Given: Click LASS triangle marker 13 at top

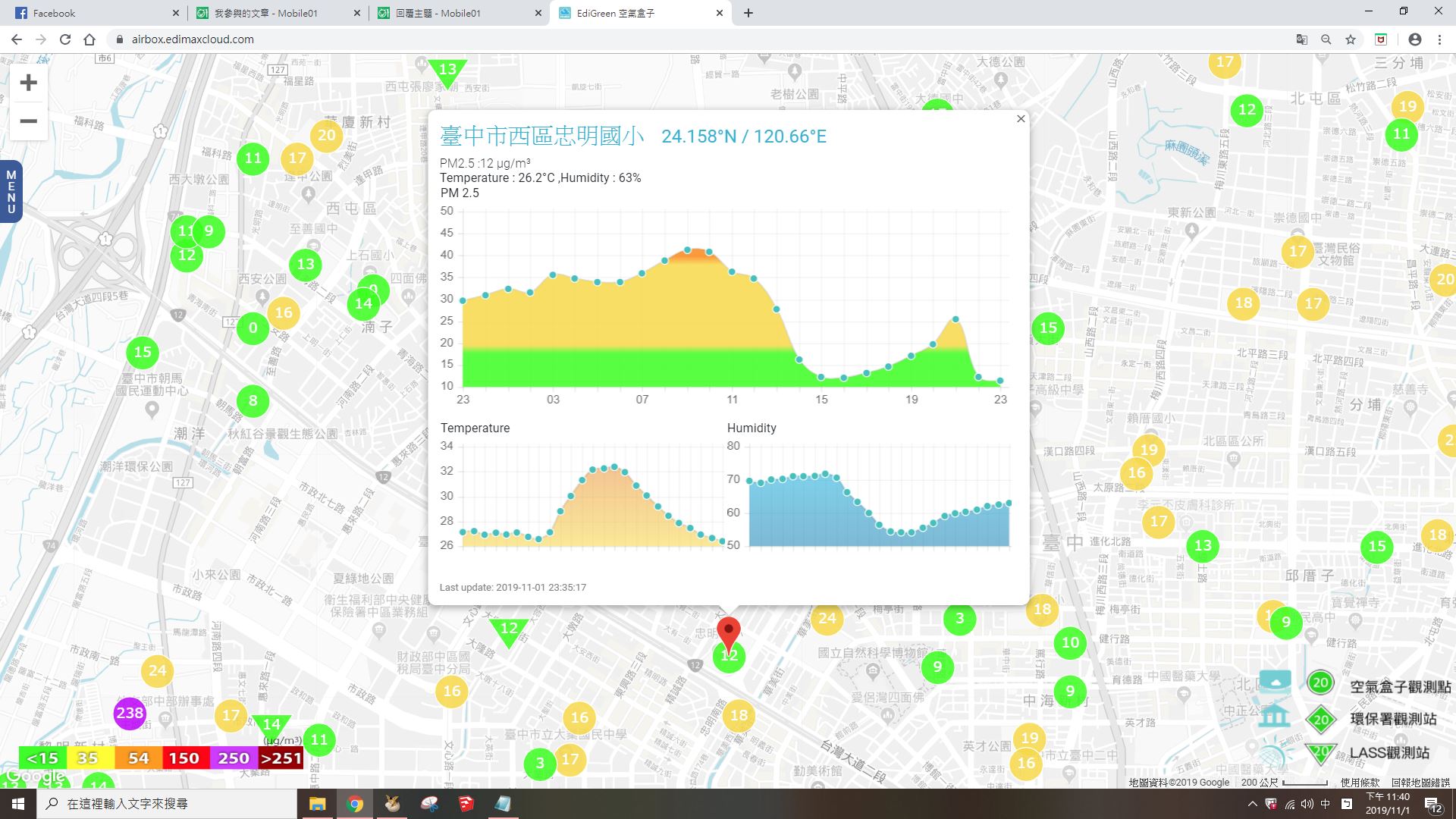Looking at the screenshot, I should pyautogui.click(x=447, y=73).
